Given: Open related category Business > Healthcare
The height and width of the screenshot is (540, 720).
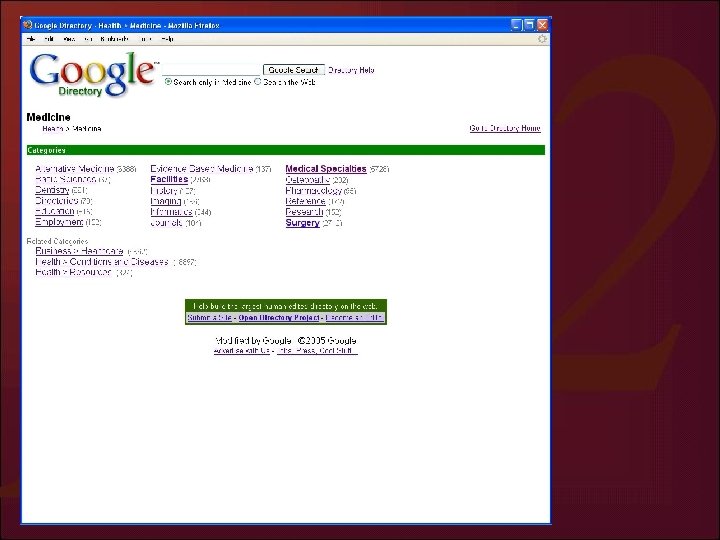Looking at the screenshot, I should click(79, 251).
